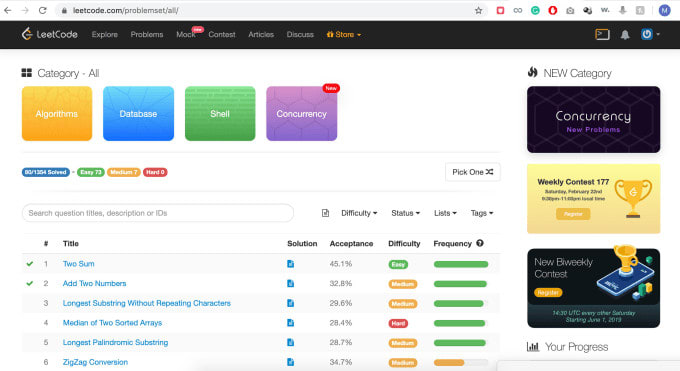Click the notes document icon beside Difficulty filter

coord(325,213)
